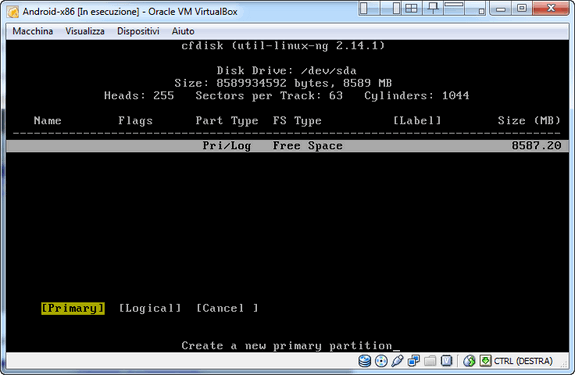The width and height of the screenshot is (575, 375).
Task: Open the network adapters status icon
Action: pos(414,361)
